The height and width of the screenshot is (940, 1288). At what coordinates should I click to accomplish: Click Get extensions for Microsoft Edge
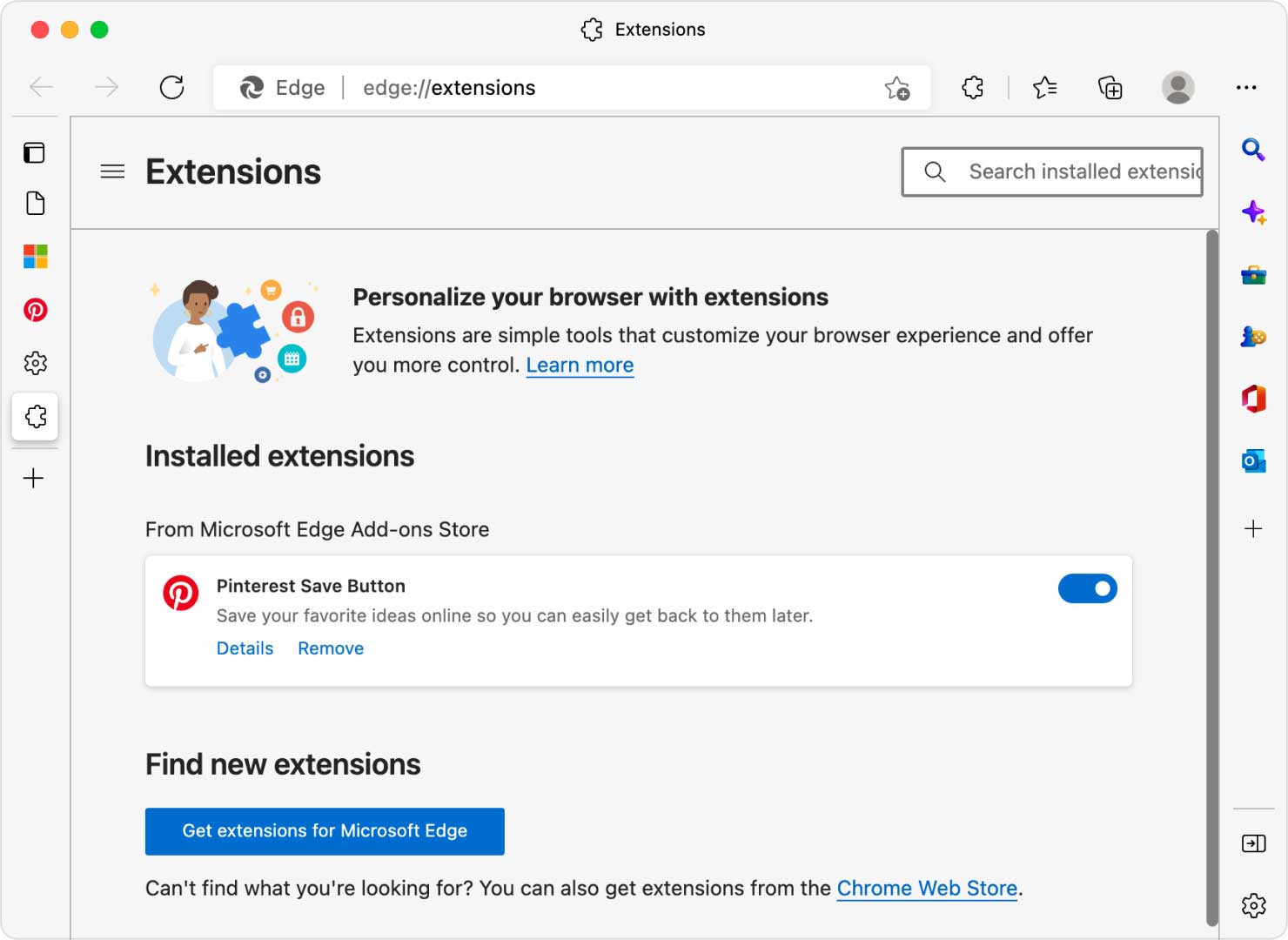click(x=325, y=831)
